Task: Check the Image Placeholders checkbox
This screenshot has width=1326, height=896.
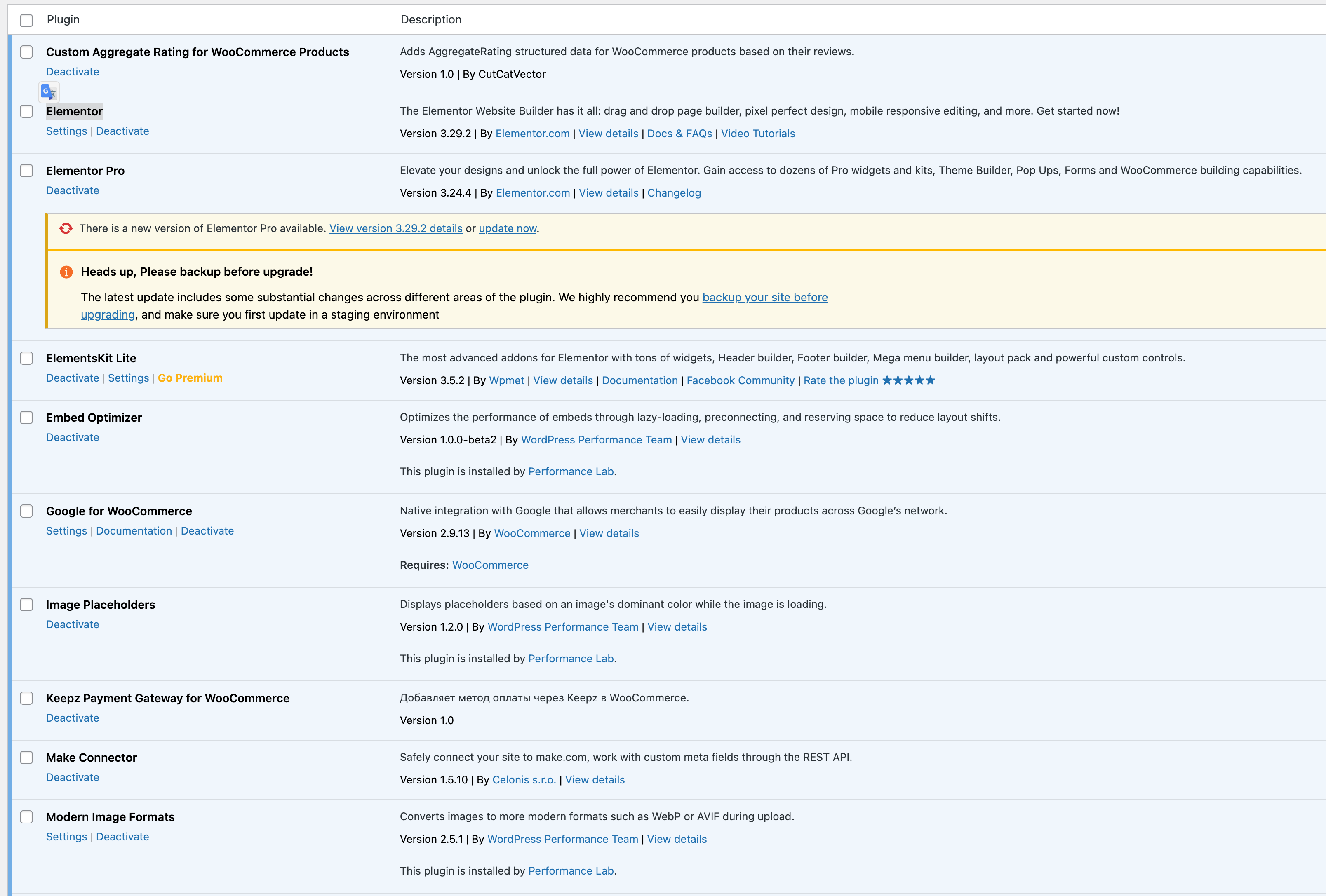Action: [26, 605]
